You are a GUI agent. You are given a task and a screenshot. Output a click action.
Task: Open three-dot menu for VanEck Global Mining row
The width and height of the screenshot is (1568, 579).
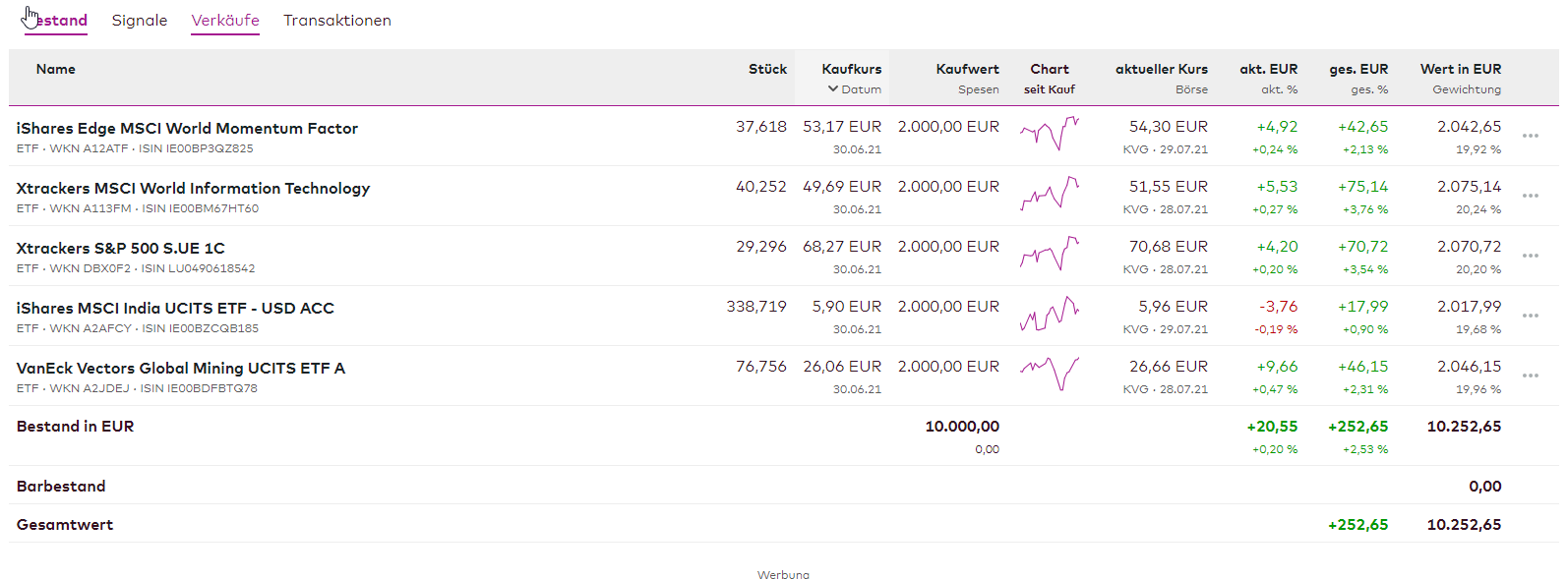(x=1530, y=376)
